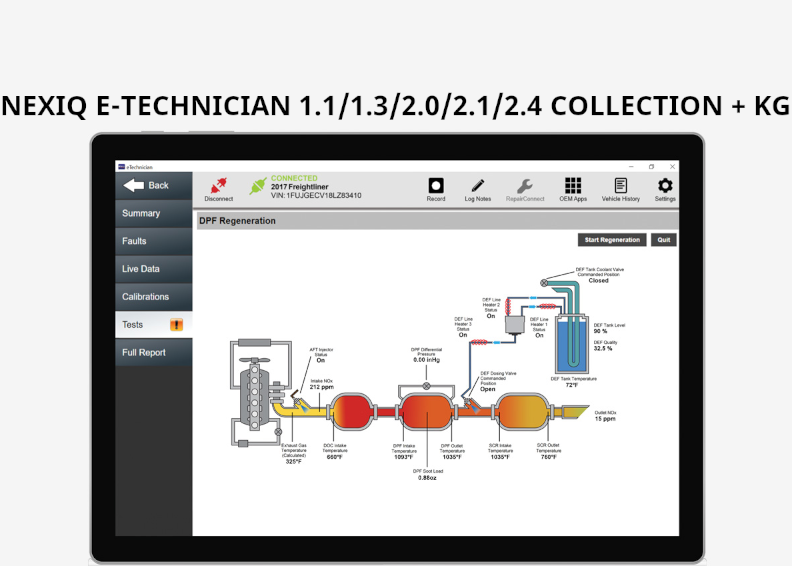This screenshot has width=792, height=566.
Task: Open Log Notes pencil icon
Action: tap(478, 186)
